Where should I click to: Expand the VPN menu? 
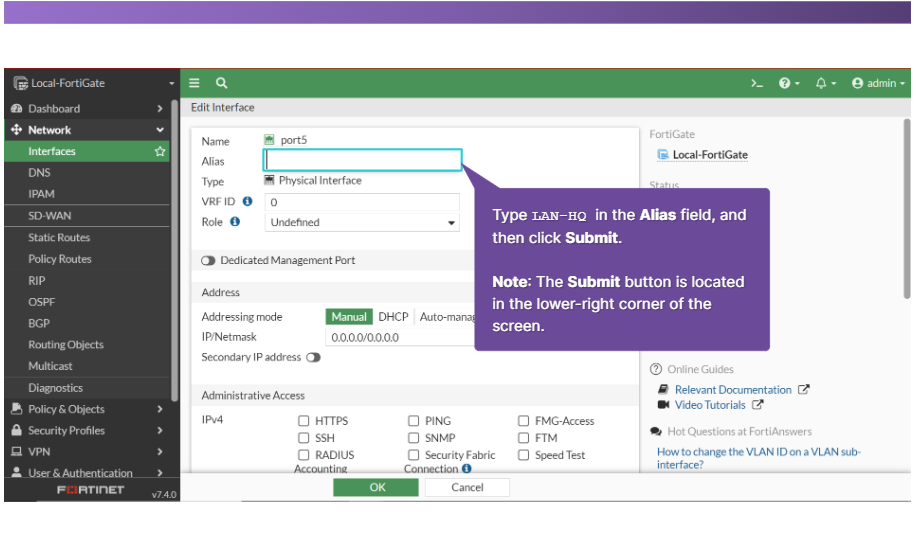pyautogui.click(x=87, y=452)
